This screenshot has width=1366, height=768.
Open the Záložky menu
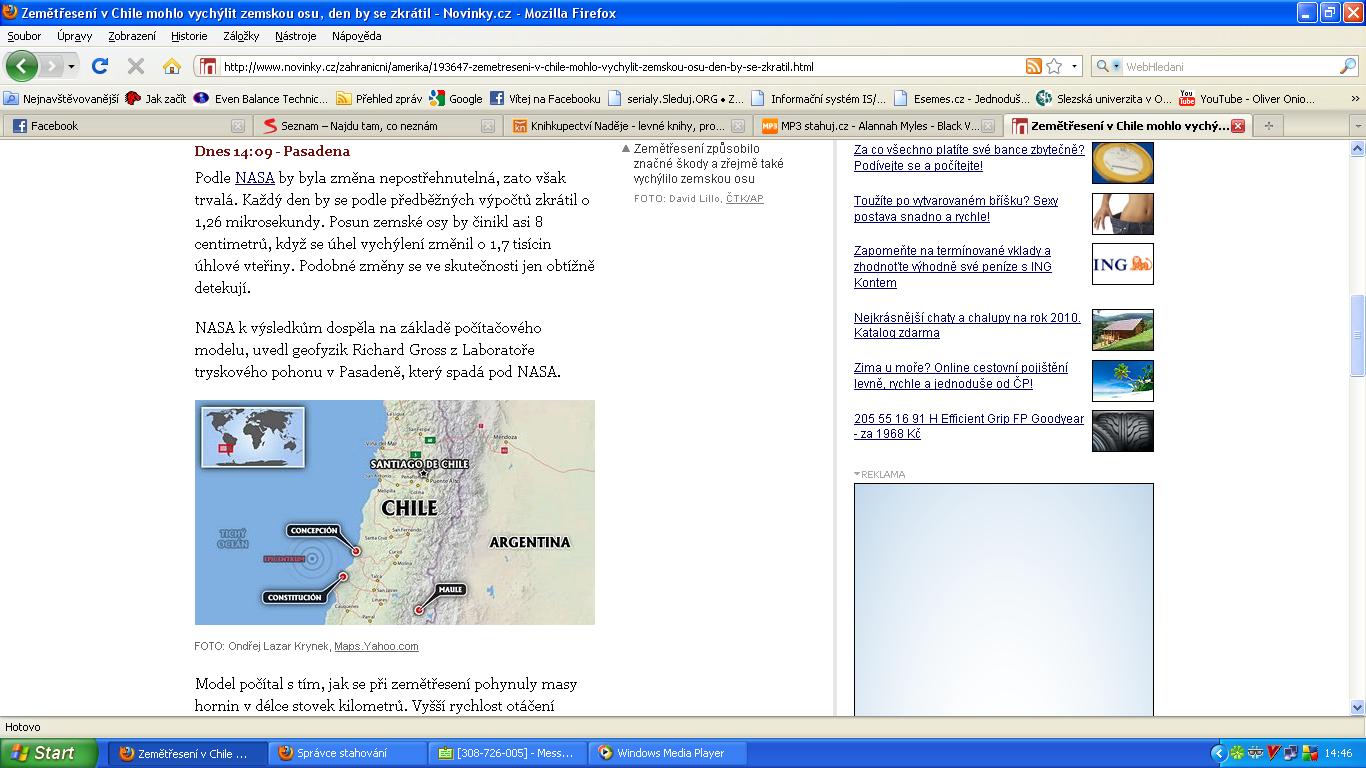coord(241,36)
